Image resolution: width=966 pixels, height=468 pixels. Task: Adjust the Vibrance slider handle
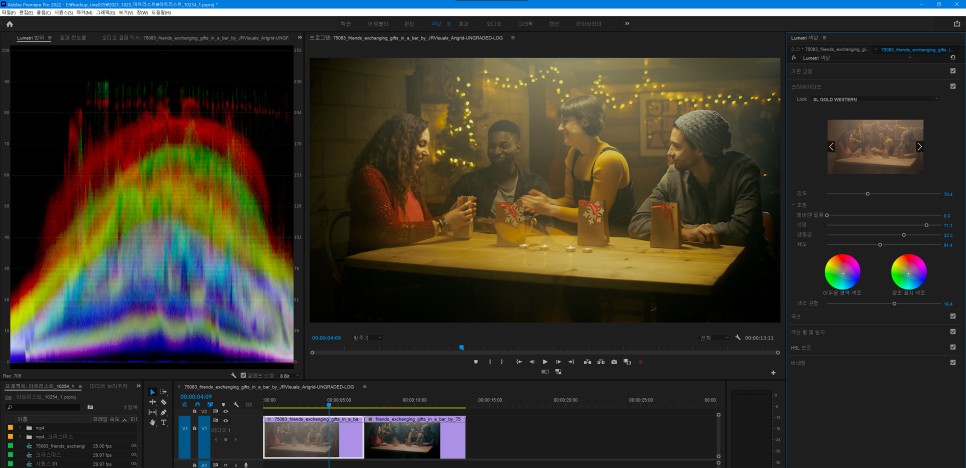pyautogui.click(x=904, y=235)
